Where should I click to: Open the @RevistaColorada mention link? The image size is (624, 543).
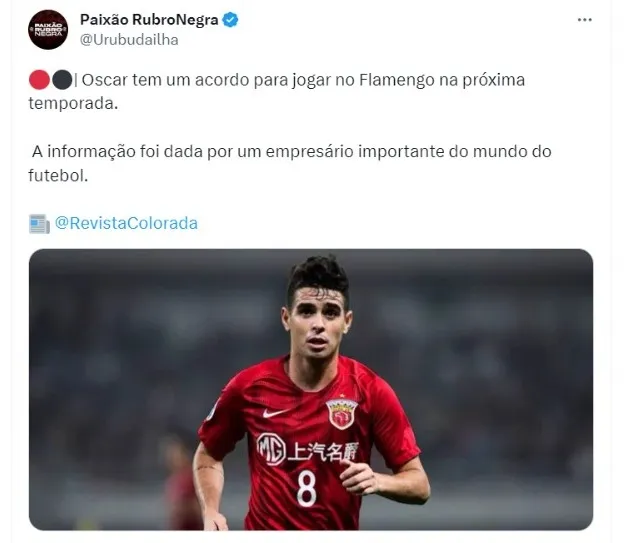(126, 223)
